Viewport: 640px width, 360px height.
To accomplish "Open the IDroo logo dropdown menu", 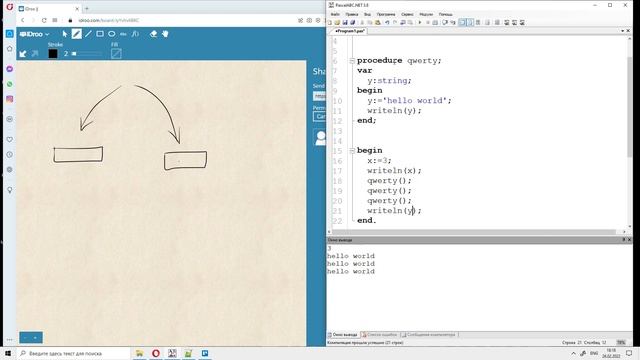I will [34, 34].
